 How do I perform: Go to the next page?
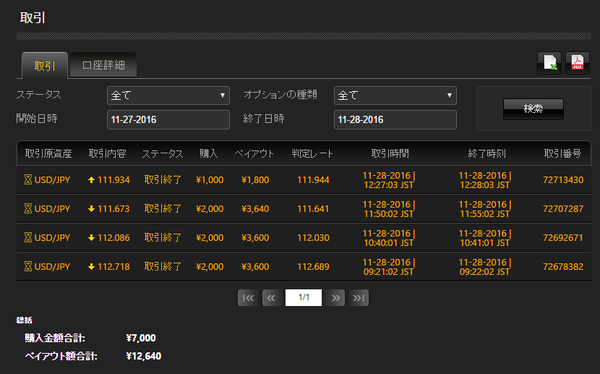(x=335, y=298)
